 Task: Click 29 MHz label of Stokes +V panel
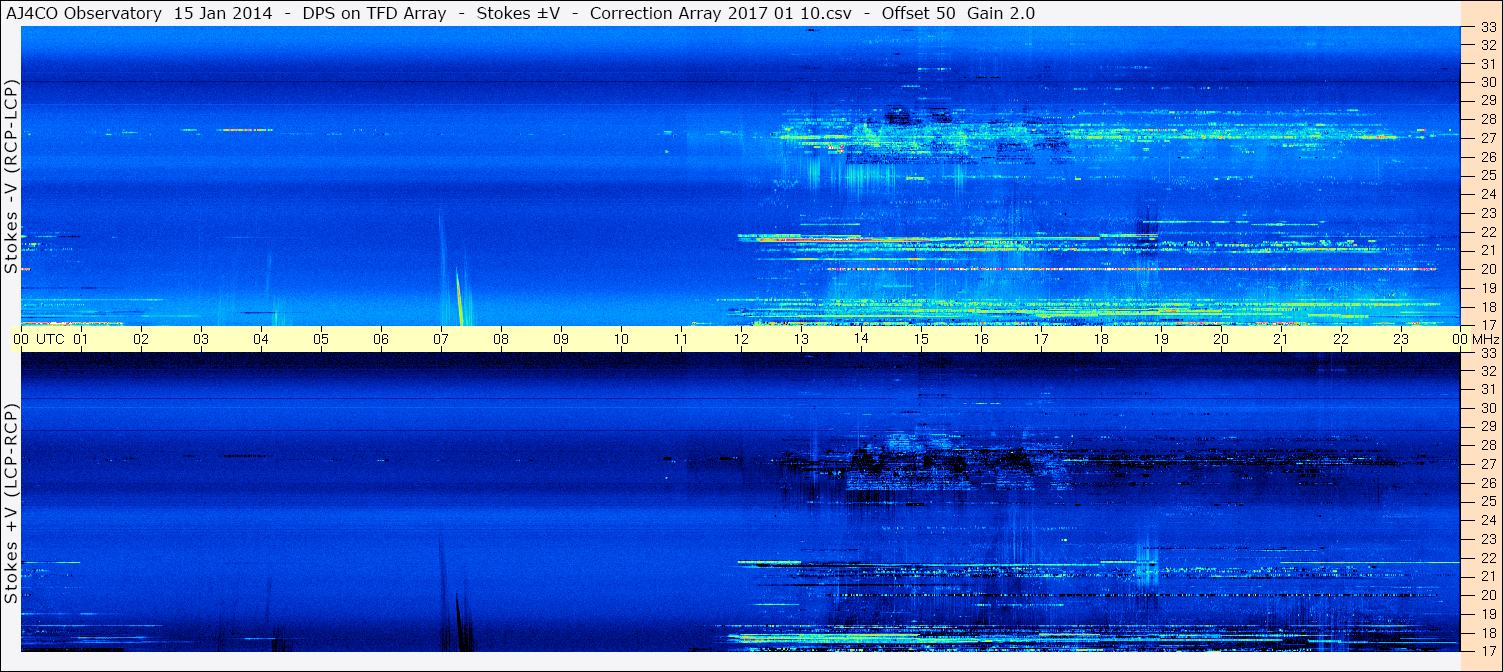[x=1488, y=426]
